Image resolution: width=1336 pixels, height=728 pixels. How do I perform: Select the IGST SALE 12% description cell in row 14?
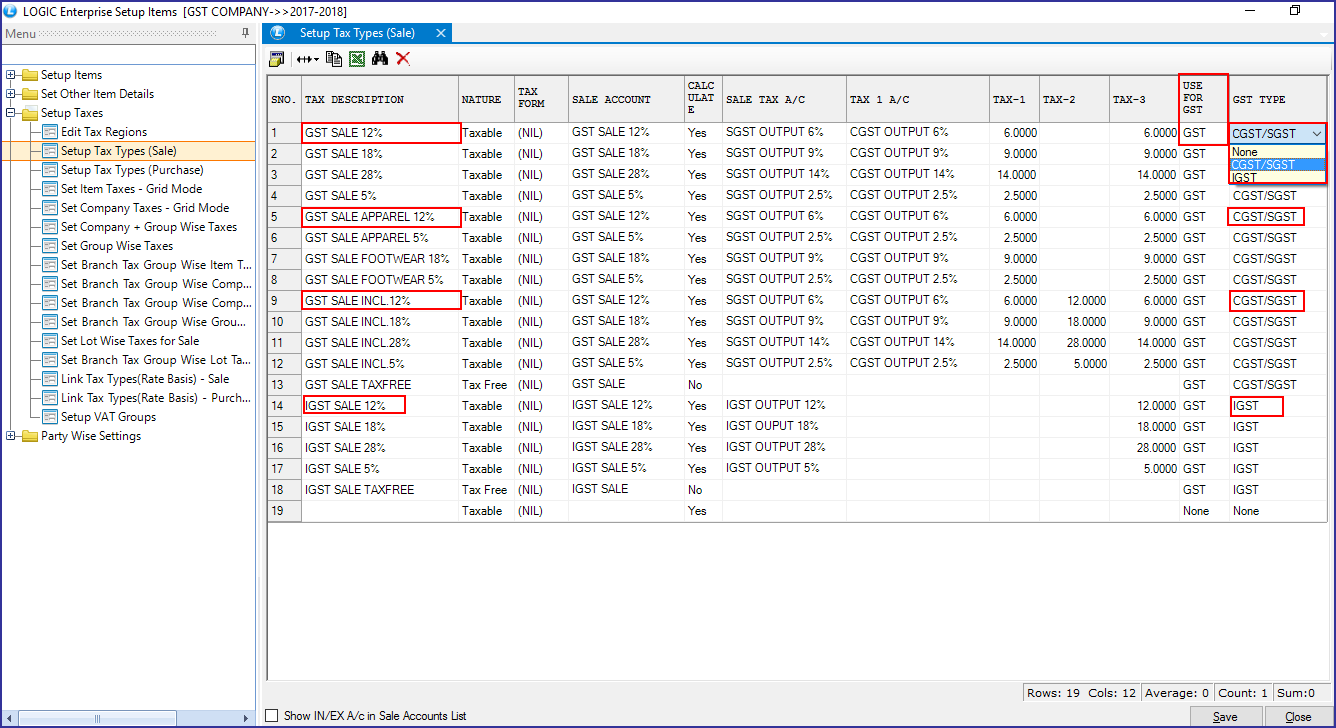tap(379, 406)
